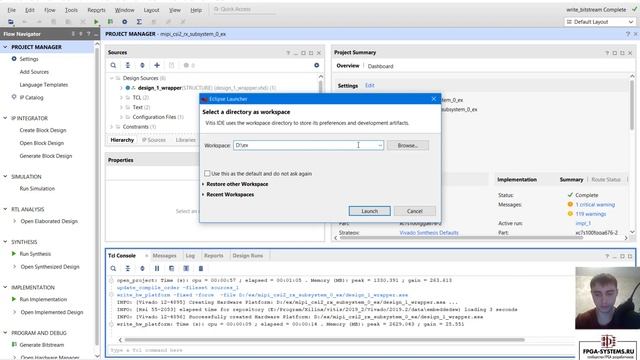Open the File menu
The image size is (640, 360).
coord(11,10)
